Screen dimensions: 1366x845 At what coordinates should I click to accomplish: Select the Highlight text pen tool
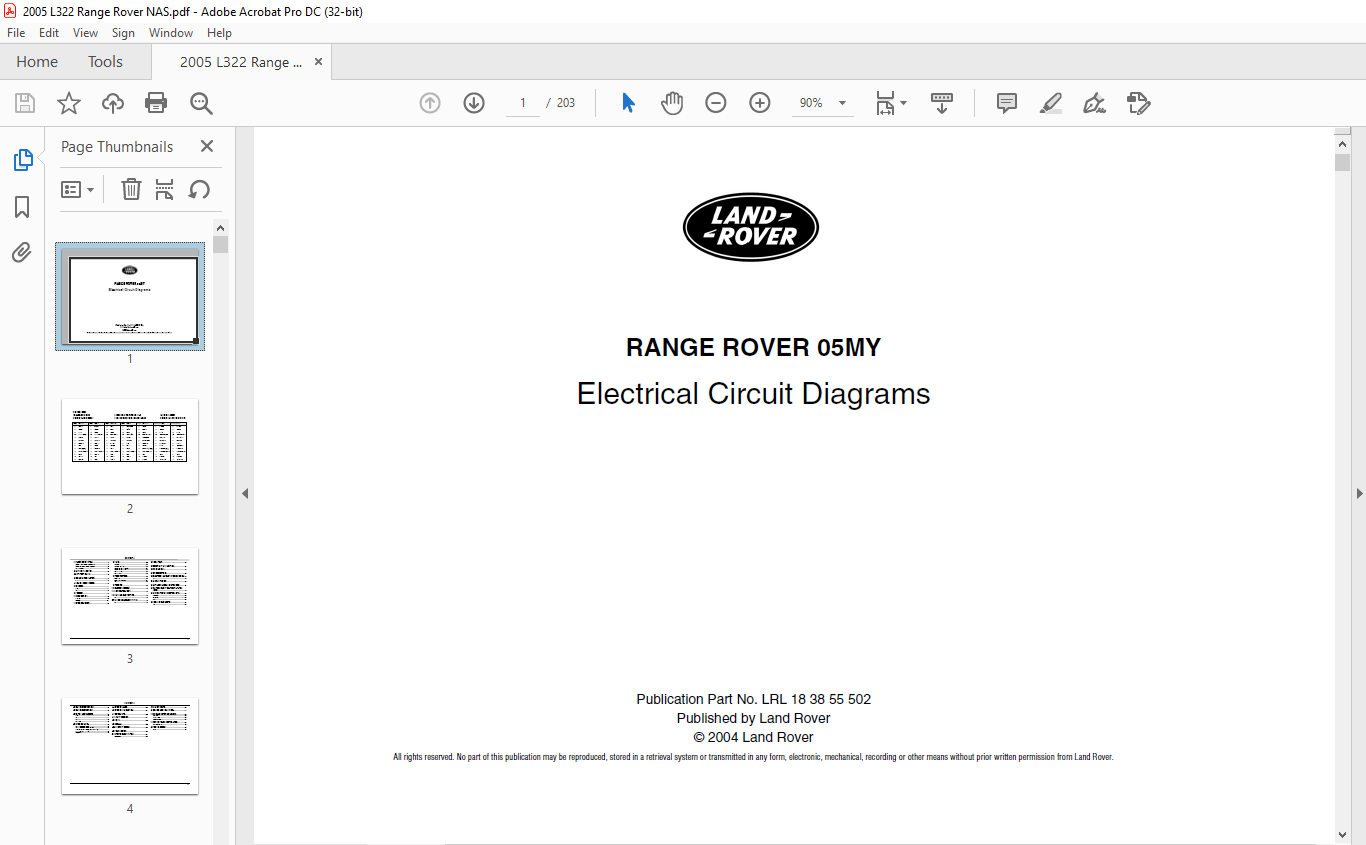click(x=1051, y=103)
